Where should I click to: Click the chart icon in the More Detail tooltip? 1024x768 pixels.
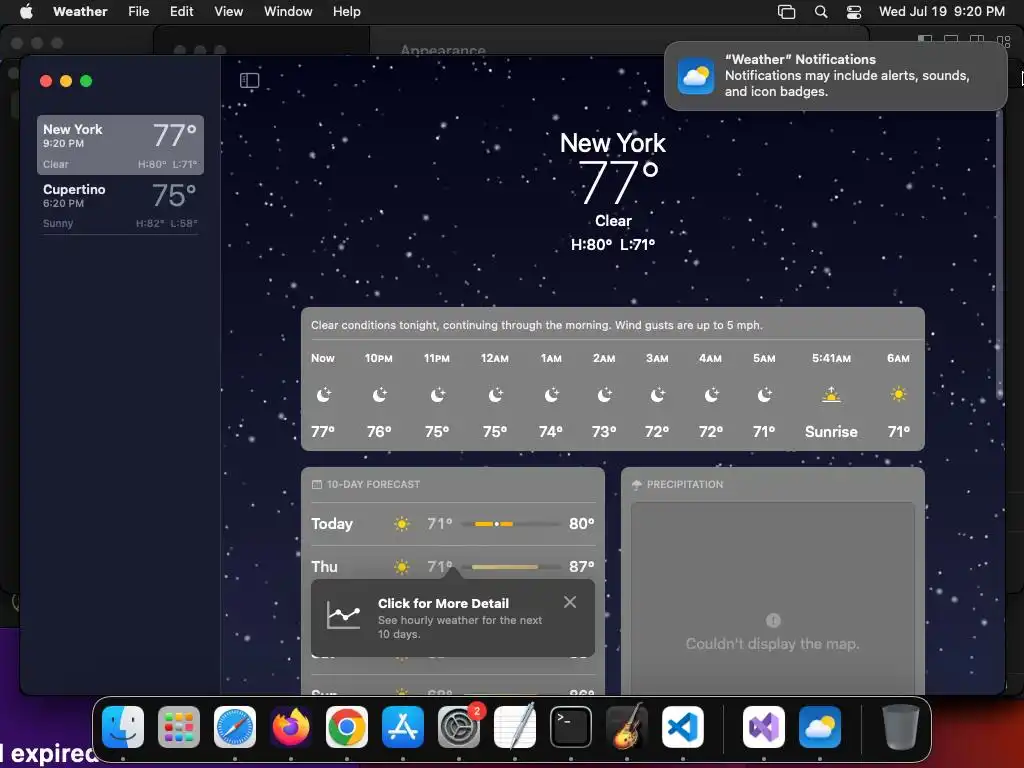coord(344,615)
